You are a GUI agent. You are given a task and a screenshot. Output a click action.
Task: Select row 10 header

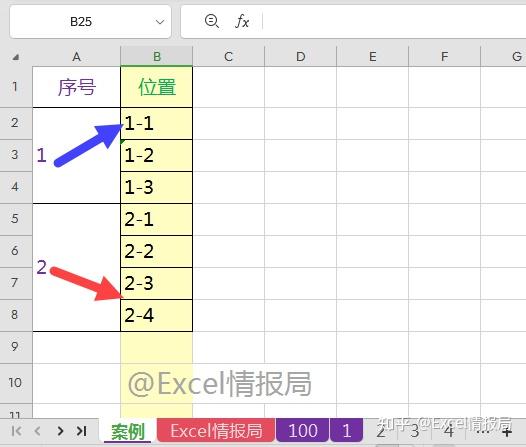(16, 383)
